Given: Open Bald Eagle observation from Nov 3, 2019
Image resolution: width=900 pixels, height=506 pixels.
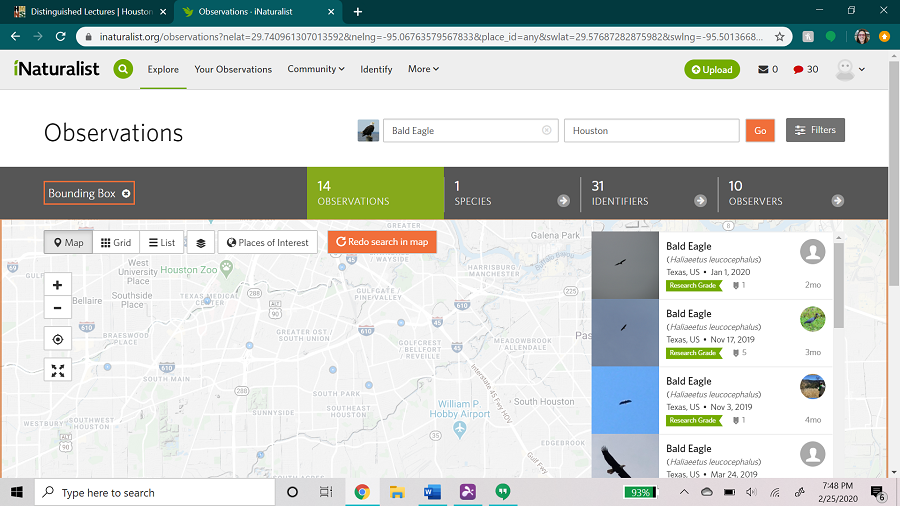Looking at the screenshot, I should (712, 400).
